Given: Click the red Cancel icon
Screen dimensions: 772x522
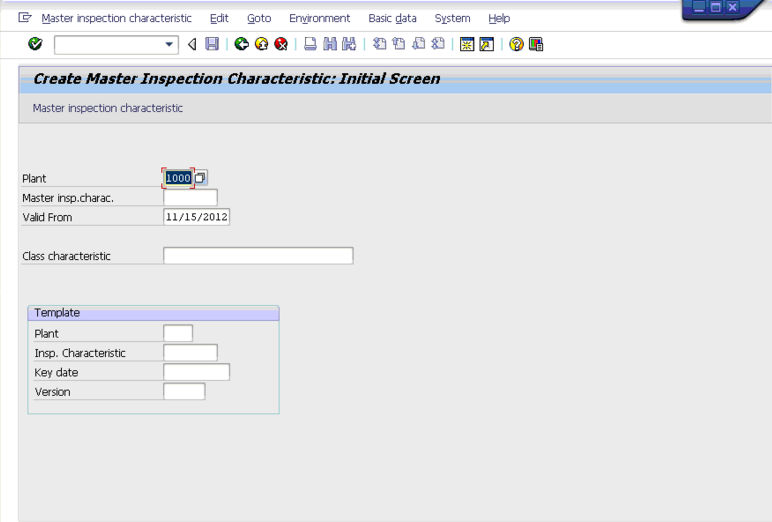Looking at the screenshot, I should pos(281,44).
